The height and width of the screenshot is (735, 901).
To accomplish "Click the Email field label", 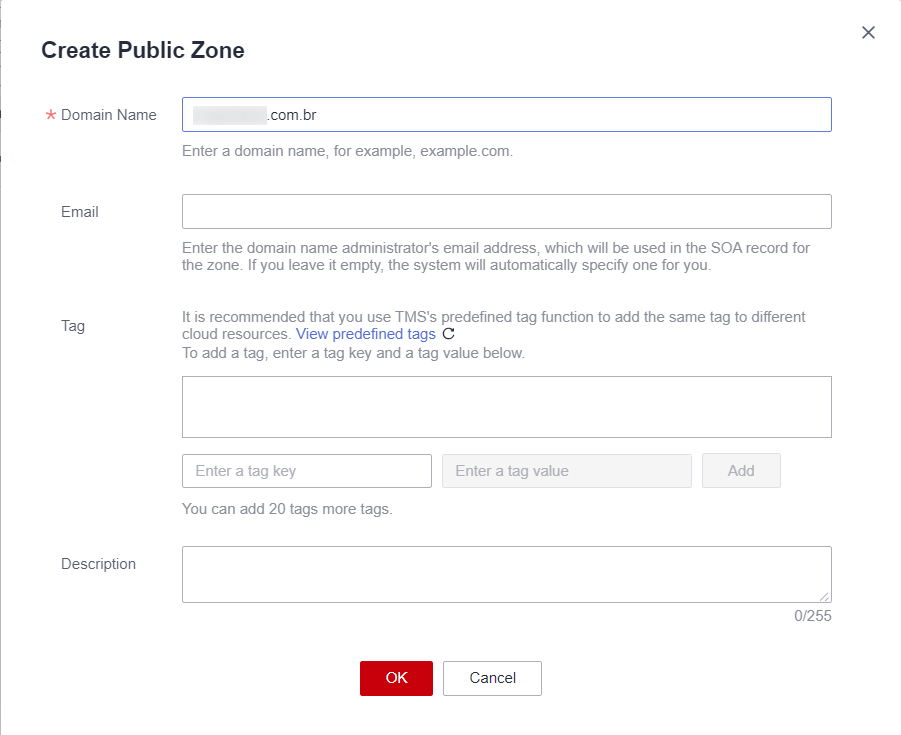I will pyautogui.click(x=80, y=212).
